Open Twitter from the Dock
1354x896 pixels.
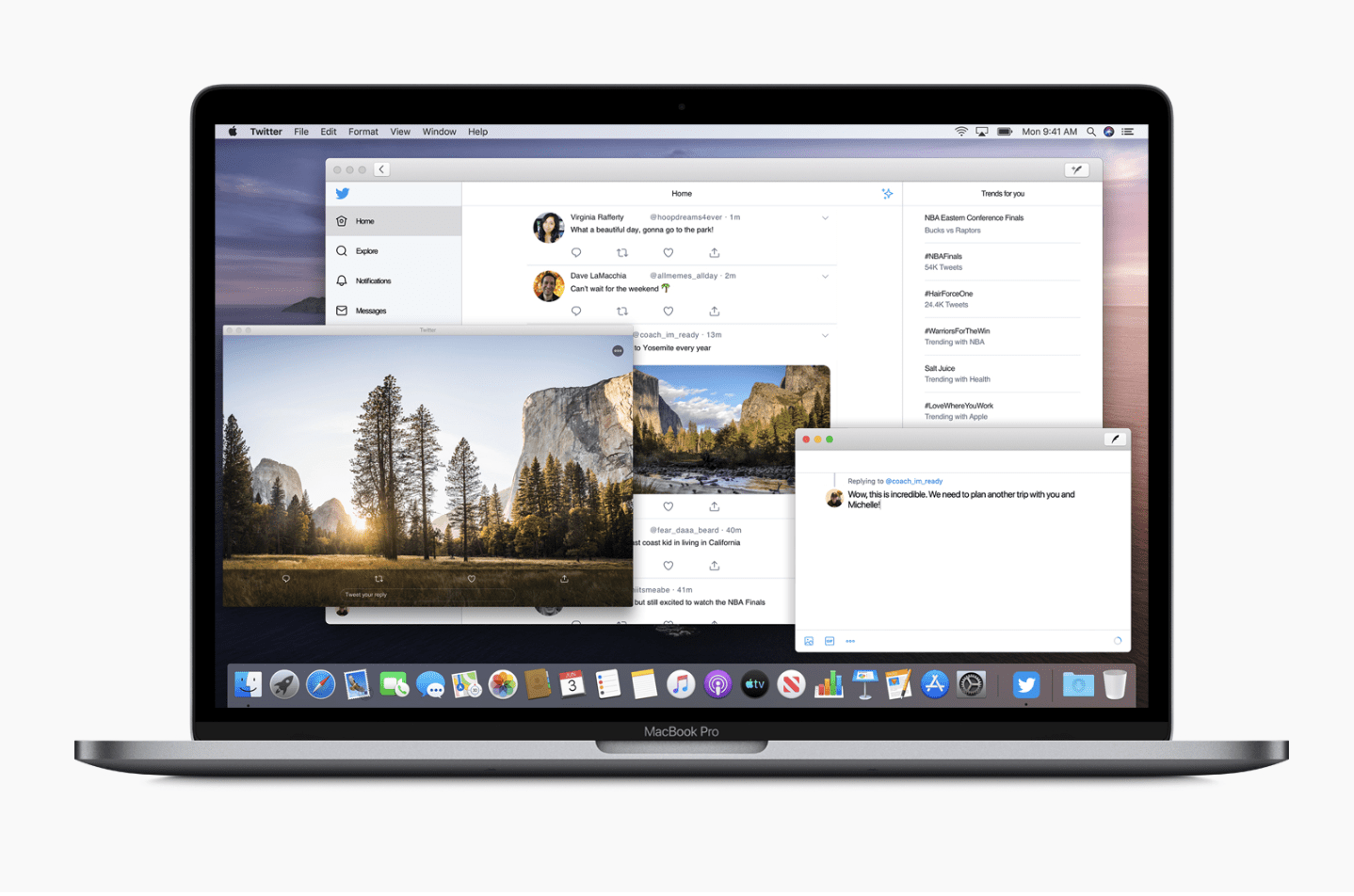click(1025, 684)
